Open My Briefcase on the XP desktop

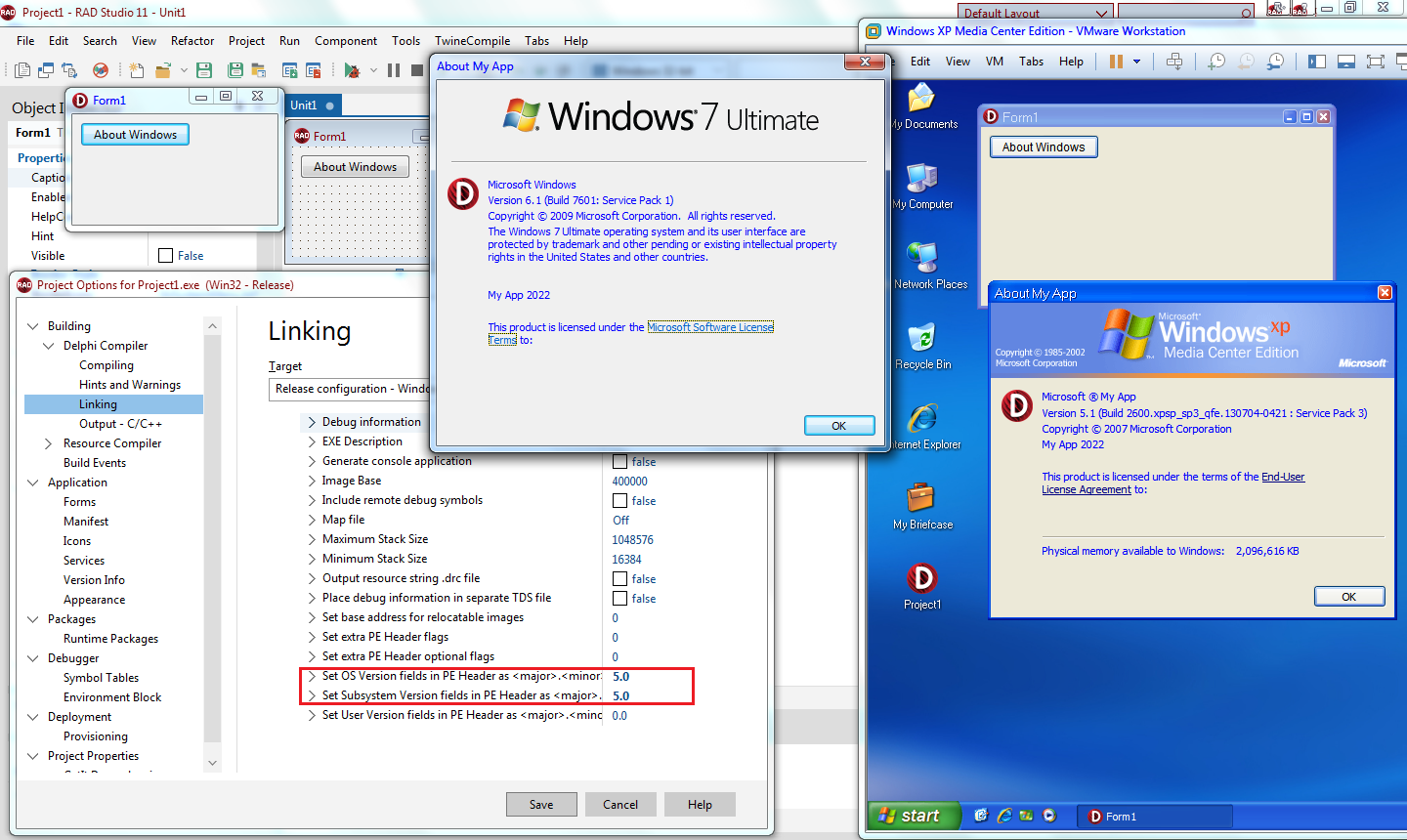(x=922, y=507)
